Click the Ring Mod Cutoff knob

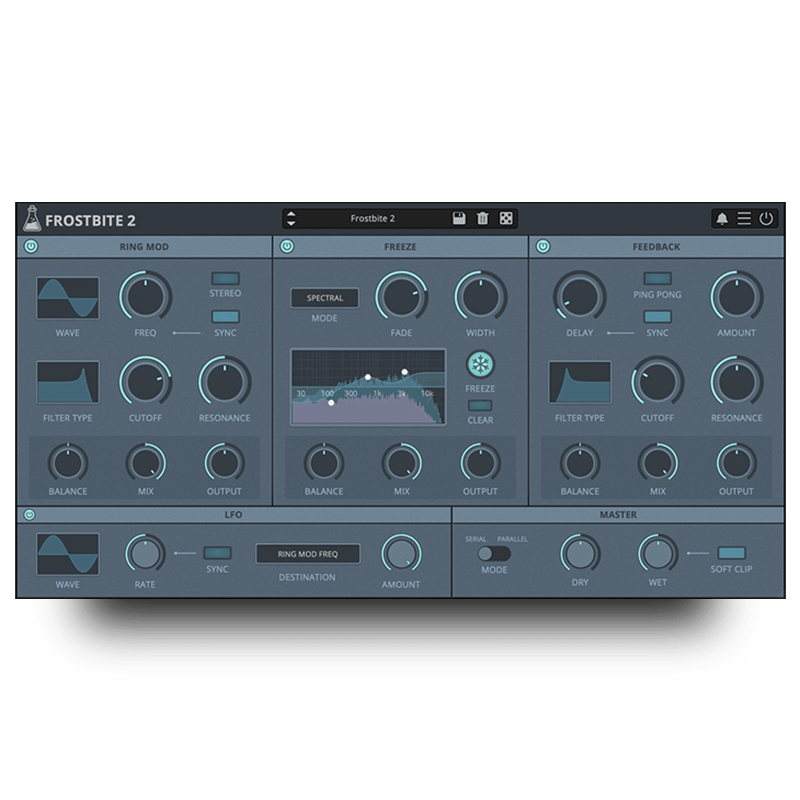(145, 382)
